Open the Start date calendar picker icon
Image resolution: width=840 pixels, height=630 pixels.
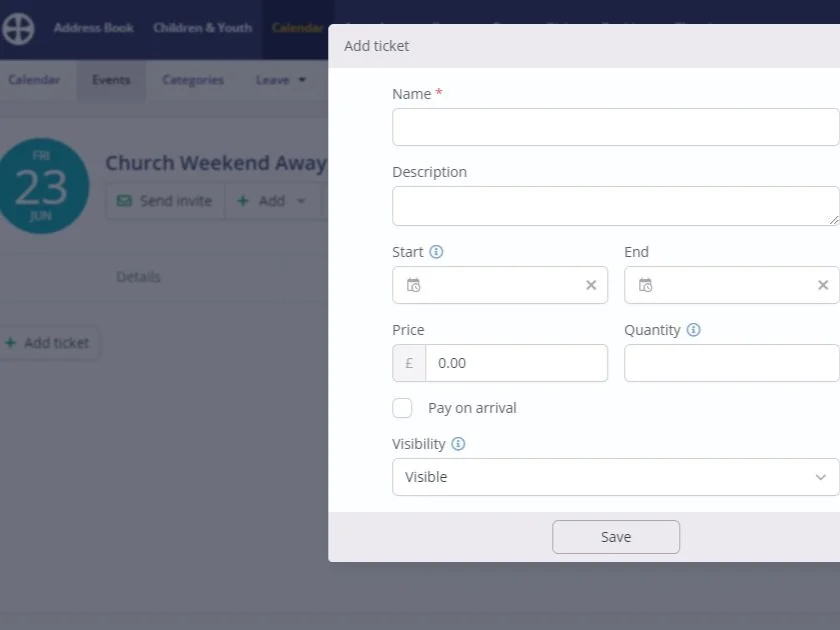coord(414,285)
